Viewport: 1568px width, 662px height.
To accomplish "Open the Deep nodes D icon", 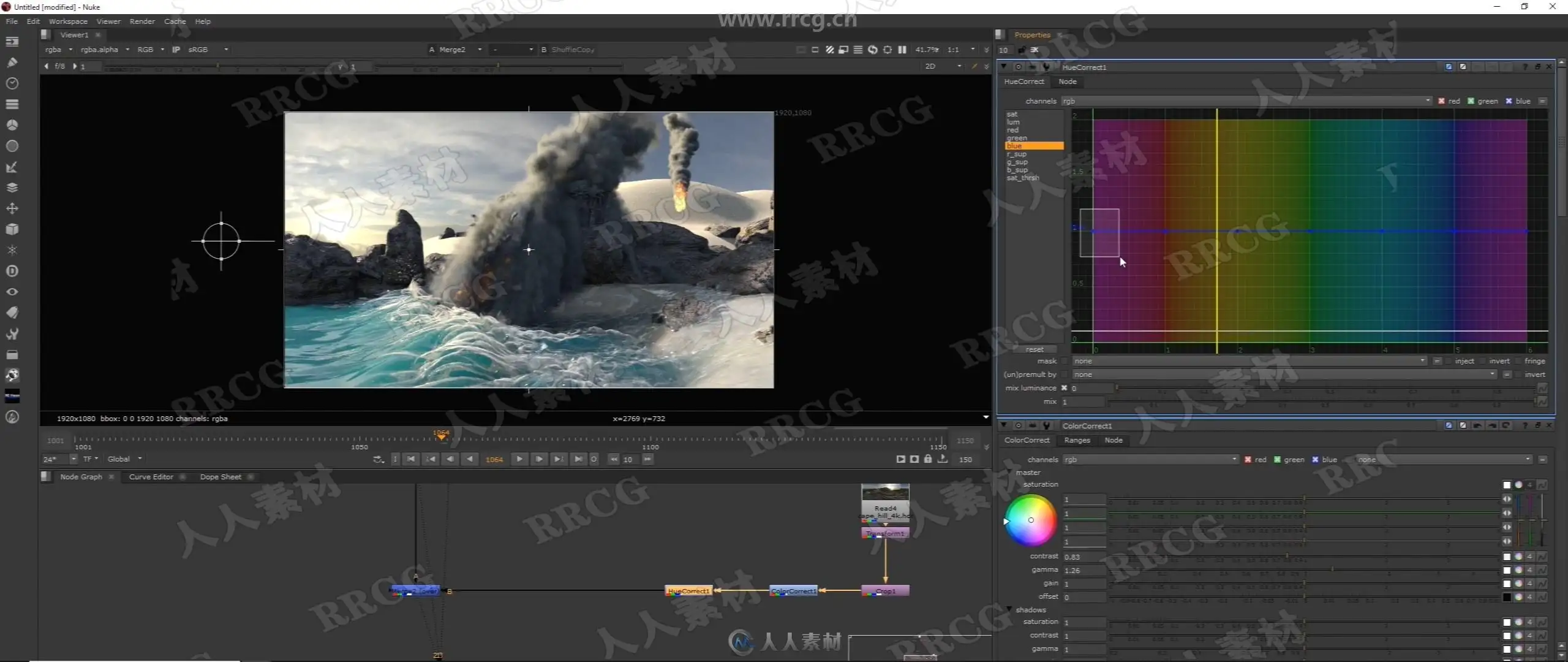I will [12, 271].
